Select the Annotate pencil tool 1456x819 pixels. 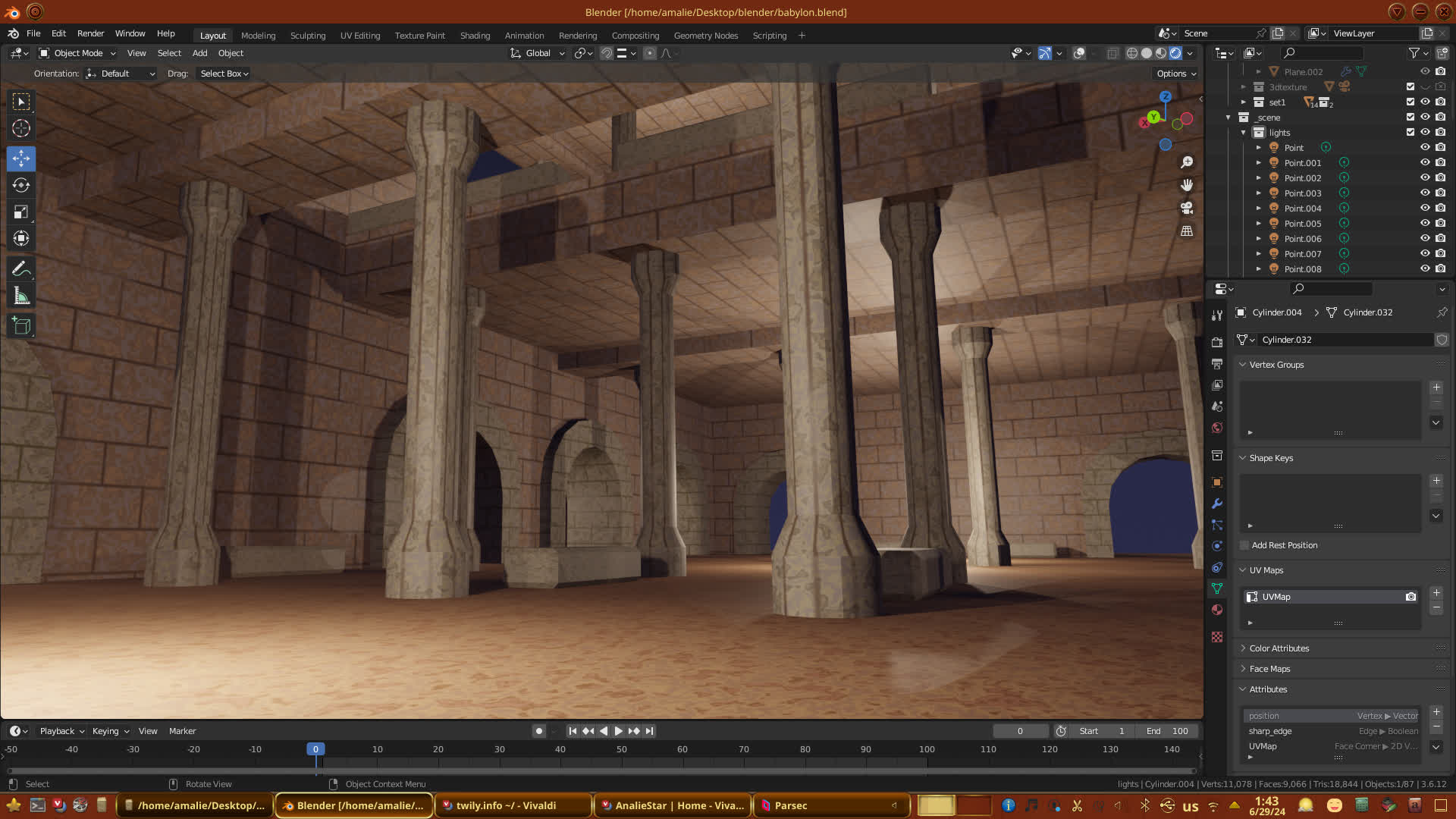pyautogui.click(x=21, y=269)
